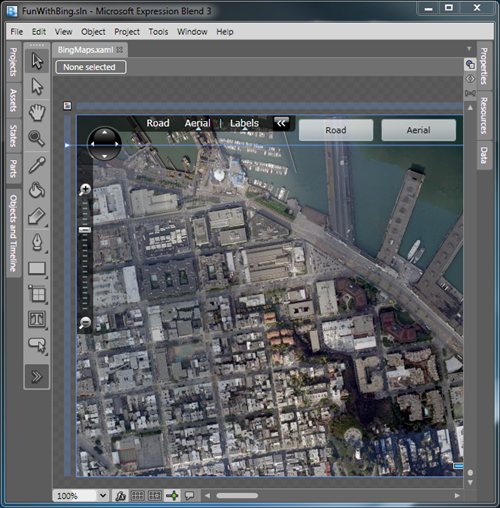Viewport: 500px width, 508px height.
Task: Expand the Resources side panel
Action: (x=484, y=116)
